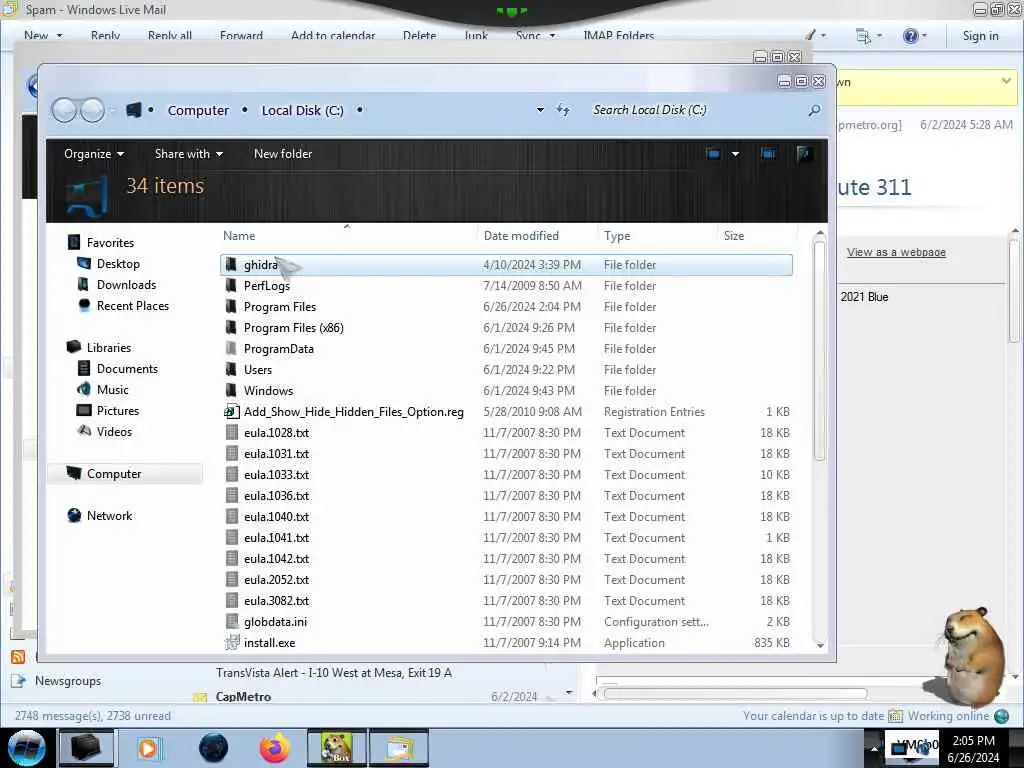Select the ghidra folder icon
The height and width of the screenshot is (768, 1024).
[231, 264]
